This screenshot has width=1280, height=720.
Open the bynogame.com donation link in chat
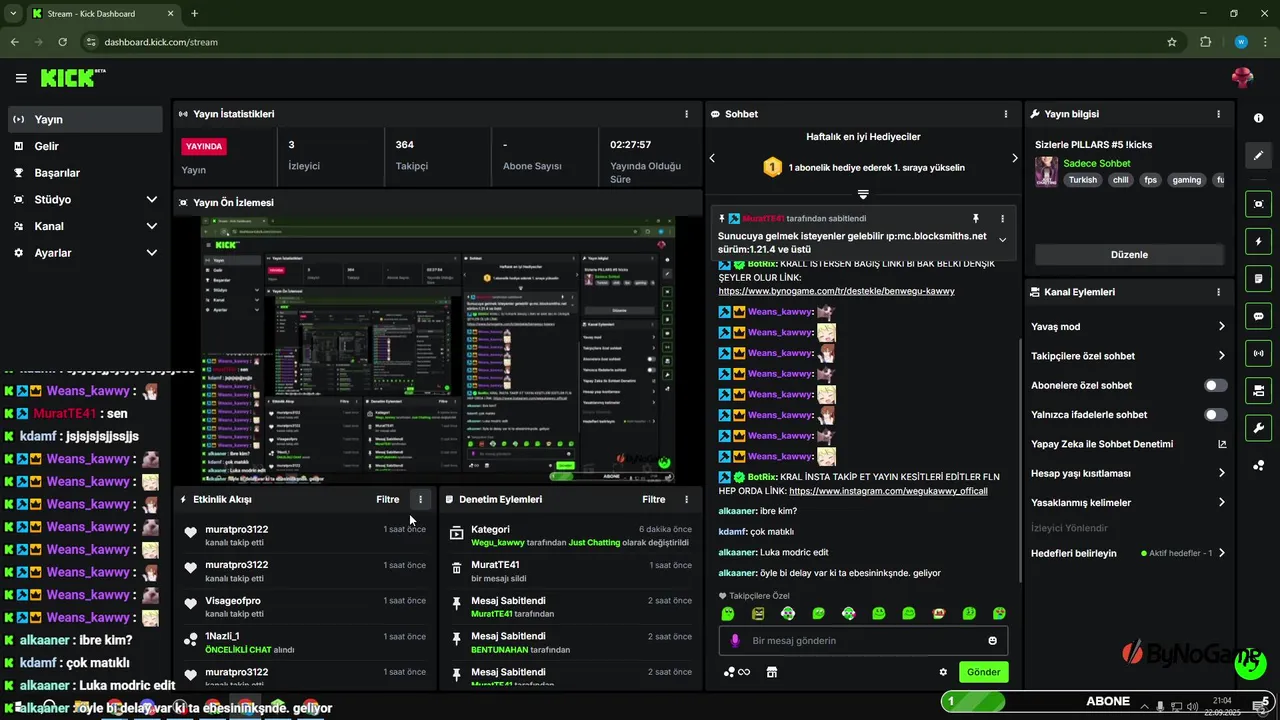(836, 291)
